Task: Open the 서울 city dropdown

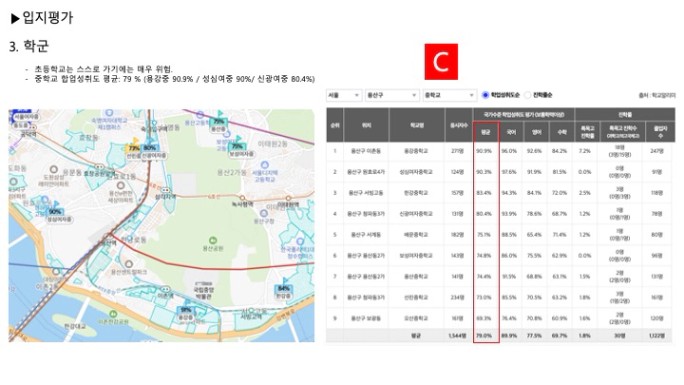Action: click(344, 95)
